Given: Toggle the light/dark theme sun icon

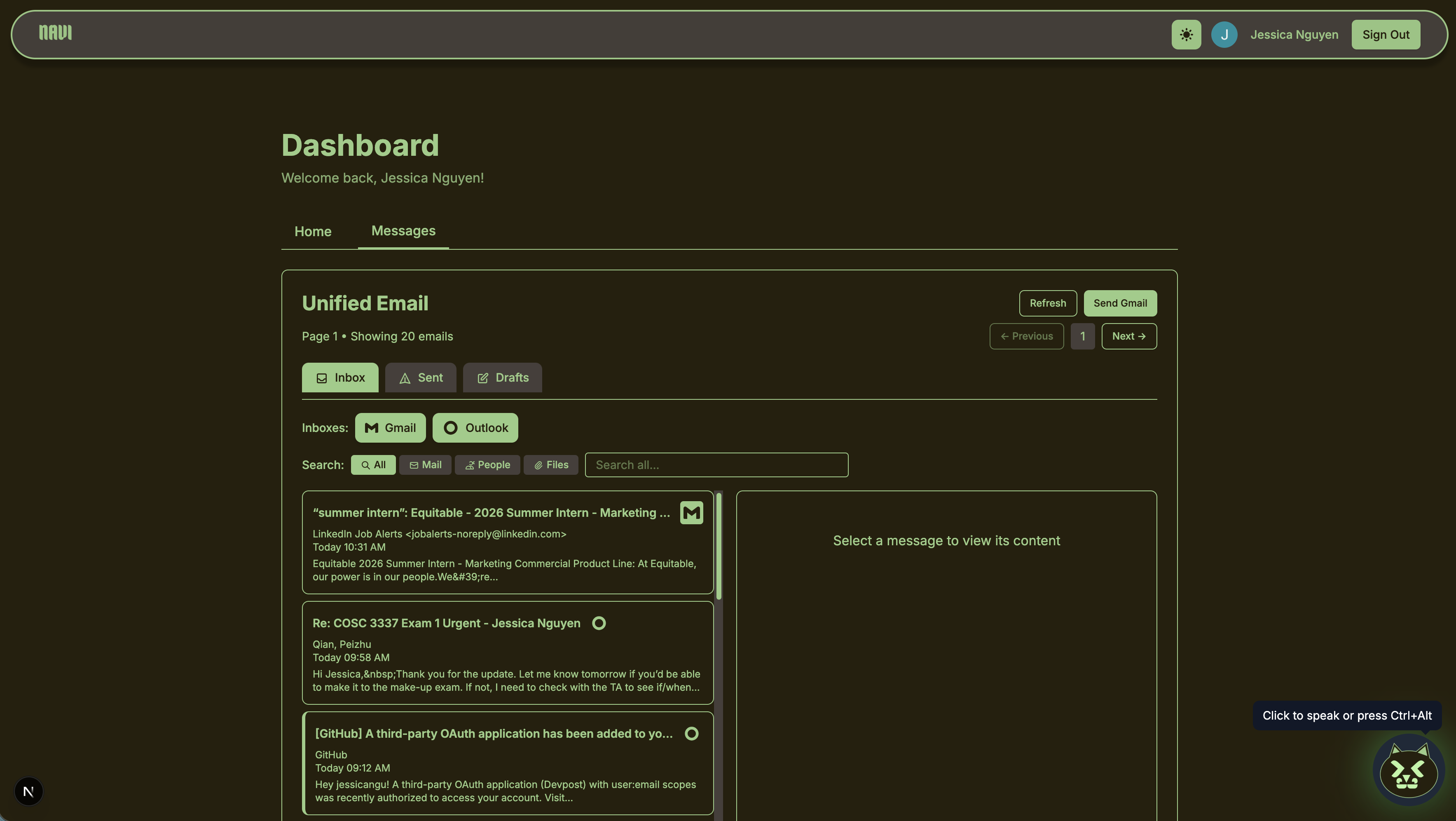Looking at the screenshot, I should (1186, 35).
